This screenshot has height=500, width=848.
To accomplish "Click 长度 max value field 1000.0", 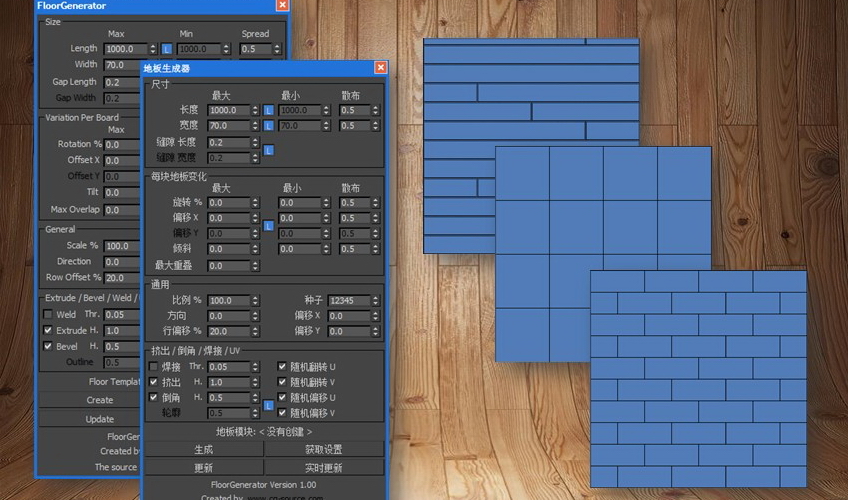I will pos(229,110).
